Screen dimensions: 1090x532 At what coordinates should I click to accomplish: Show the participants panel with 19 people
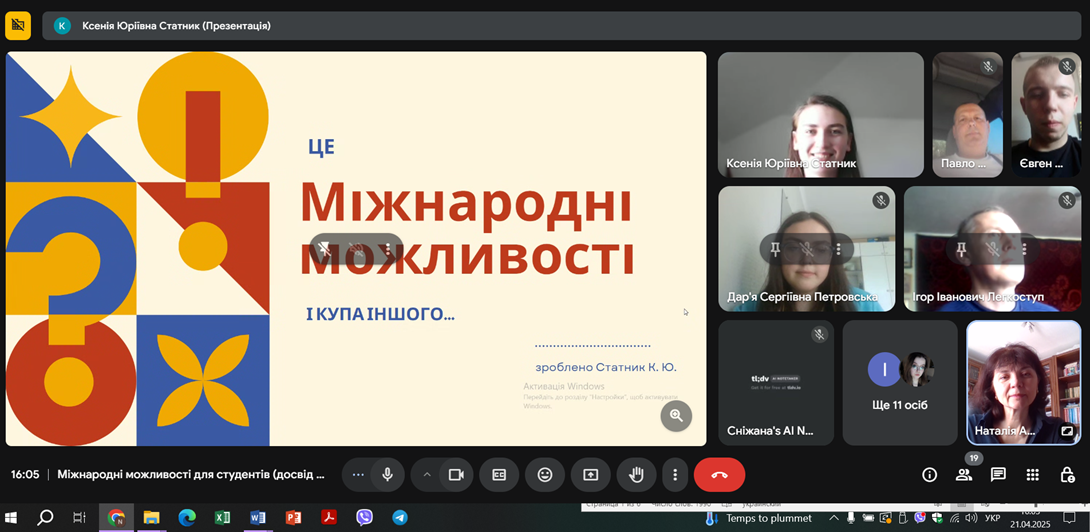pos(963,475)
